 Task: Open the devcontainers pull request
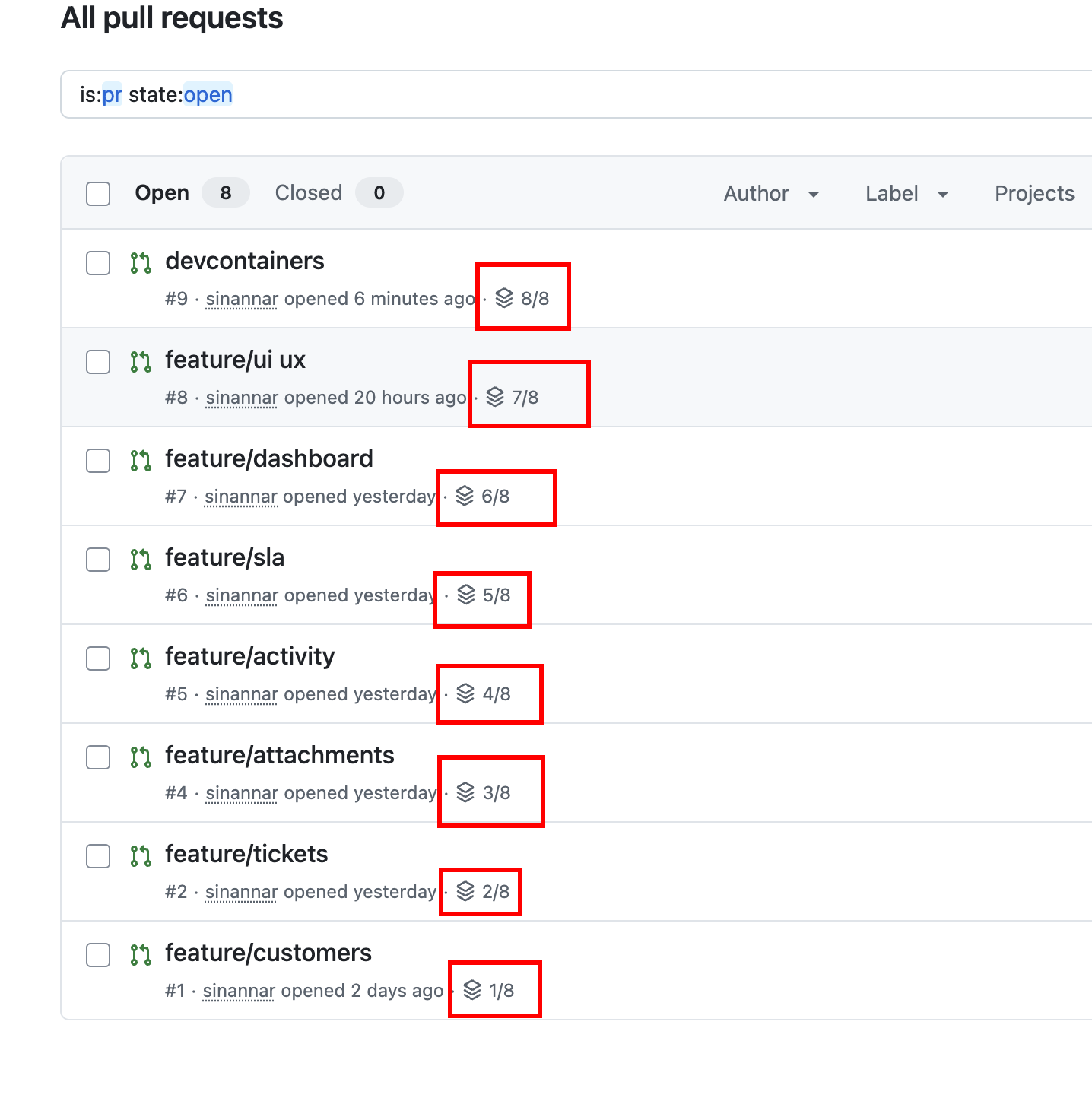pos(245,261)
